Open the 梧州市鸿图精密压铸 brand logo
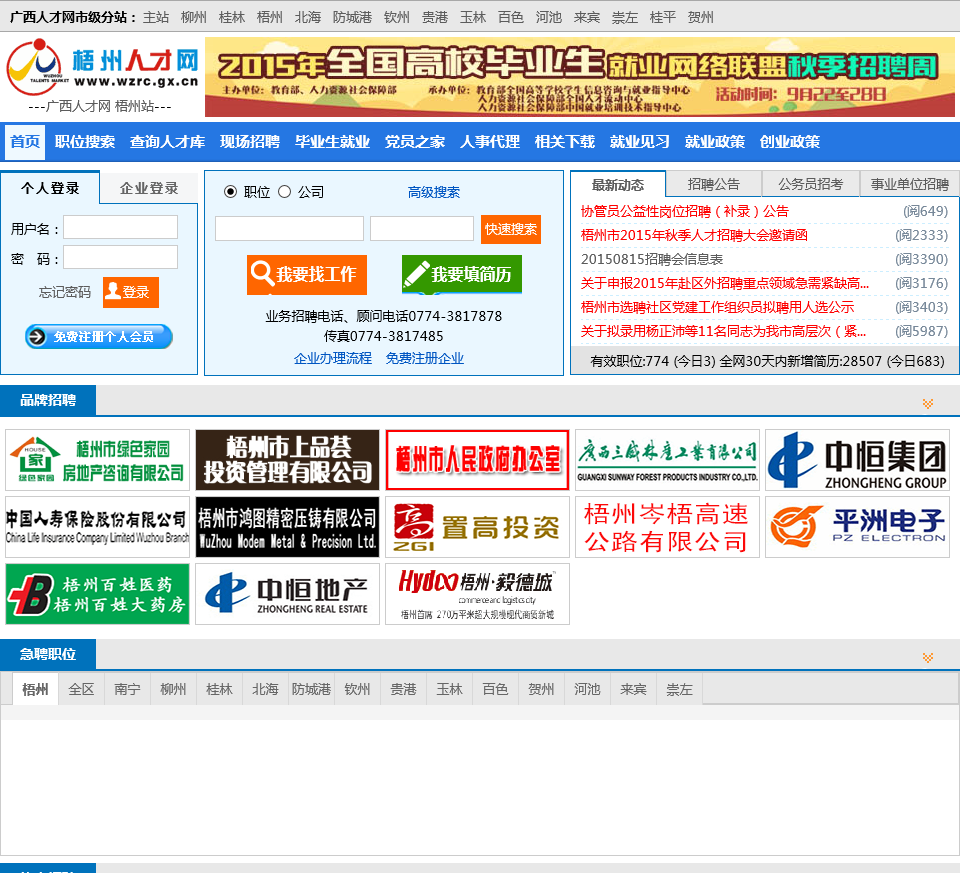The width and height of the screenshot is (960, 873). coord(287,527)
